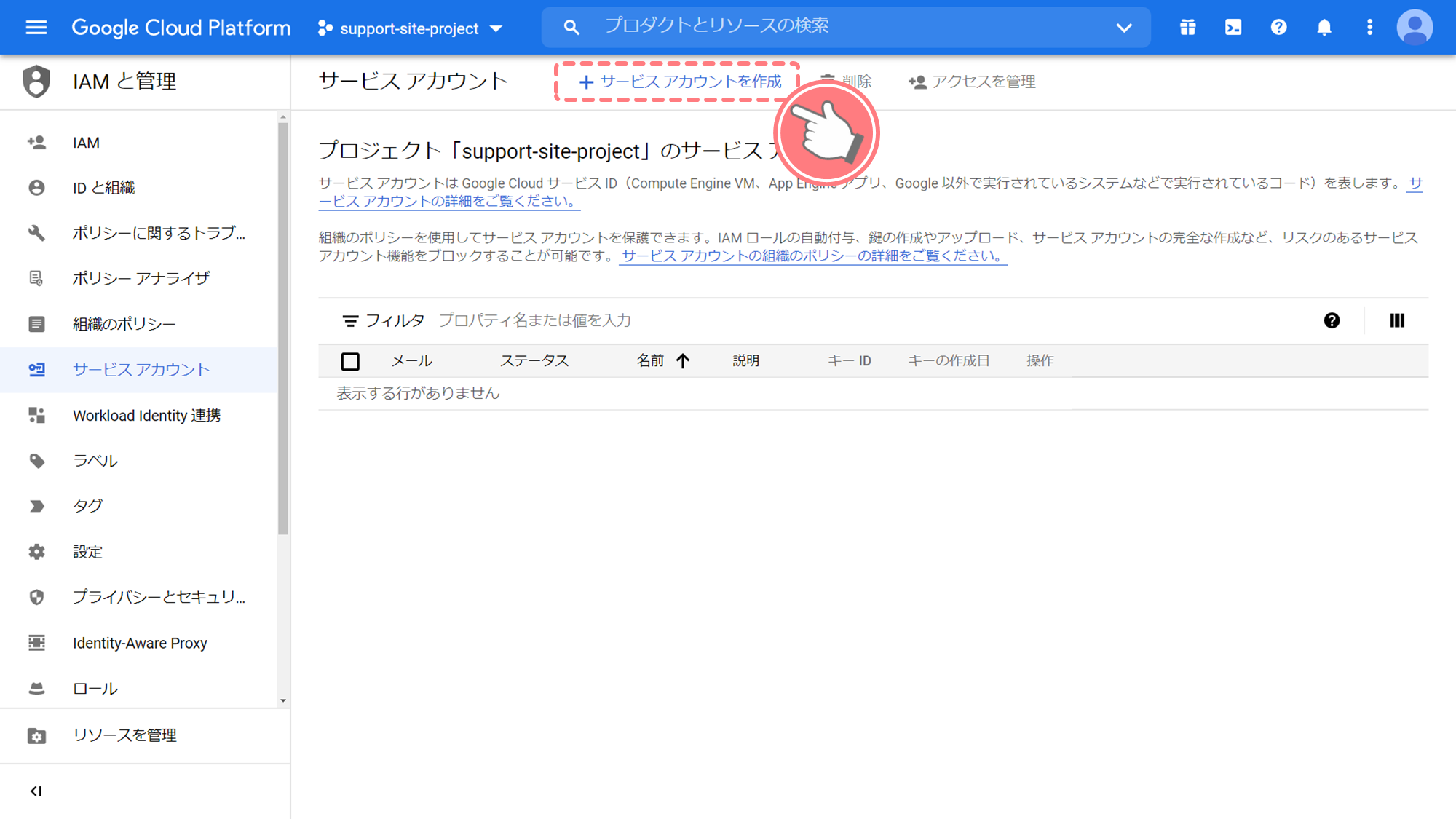Activate Cloud Shell terminal icon
1456x819 pixels.
pyautogui.click(x=1233, y=28)
